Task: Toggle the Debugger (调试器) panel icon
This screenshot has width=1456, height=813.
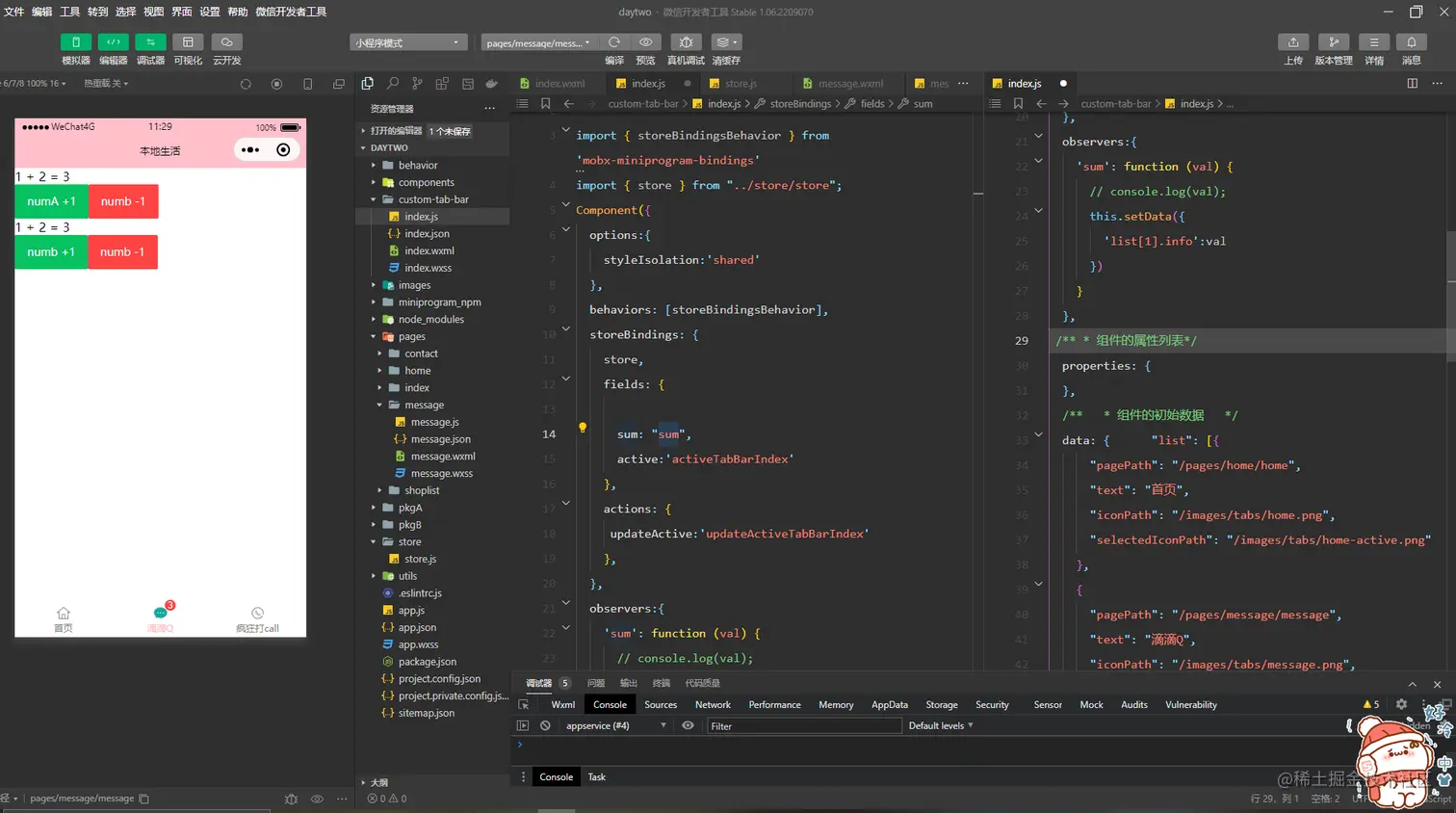Action: pyautogui.click(x=150, y=42)
